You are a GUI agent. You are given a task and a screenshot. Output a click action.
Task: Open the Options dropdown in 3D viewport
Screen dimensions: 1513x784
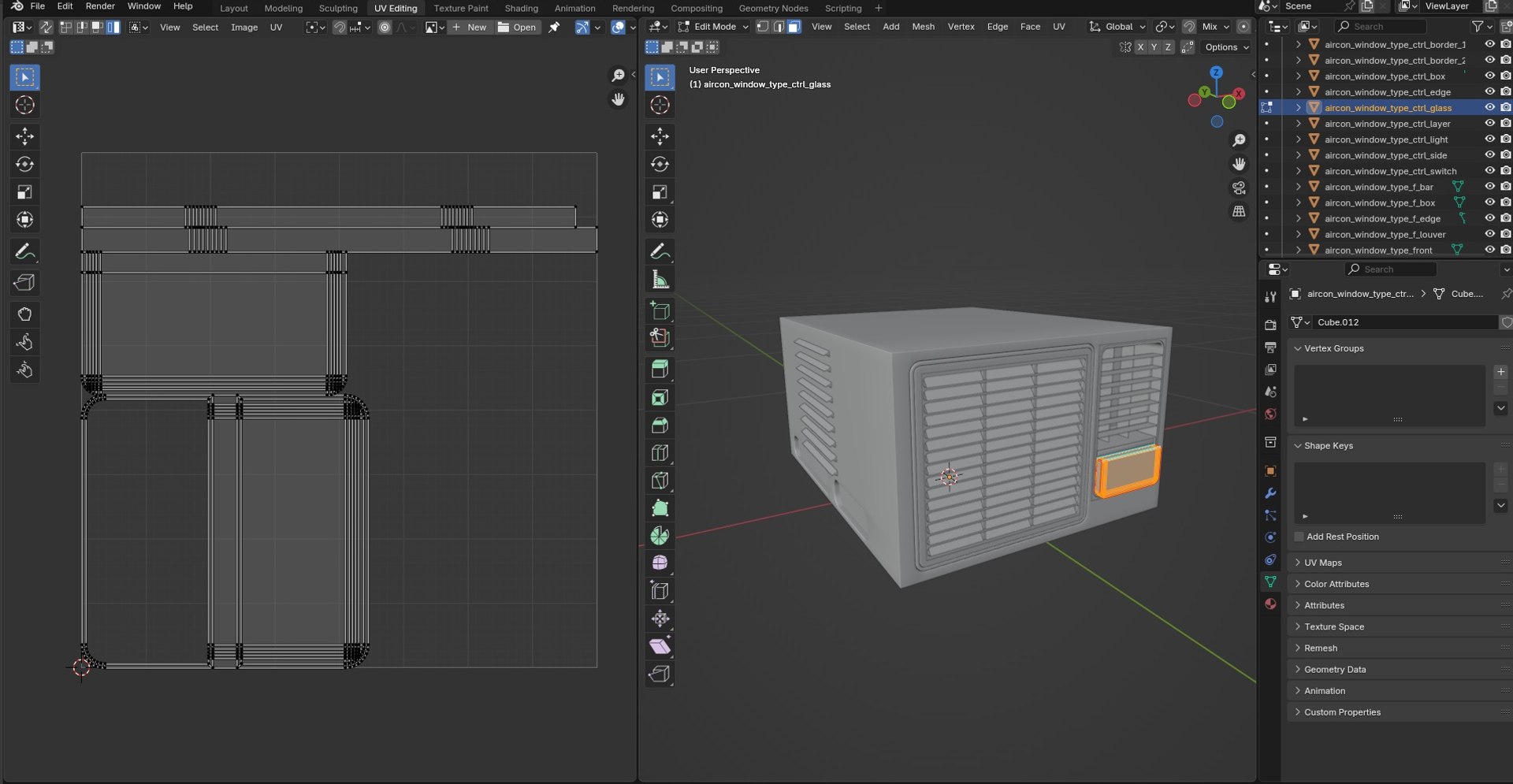[x=1226, y=47]
